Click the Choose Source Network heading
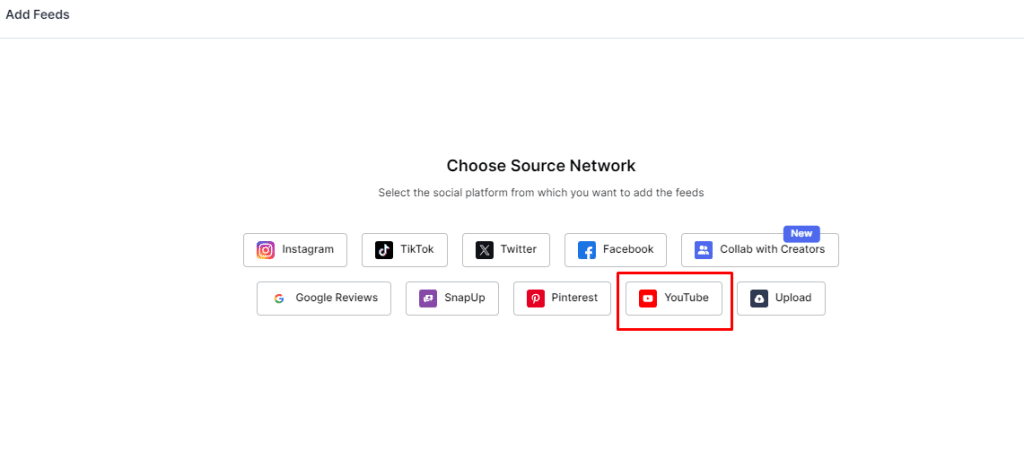 coord(541,166)
